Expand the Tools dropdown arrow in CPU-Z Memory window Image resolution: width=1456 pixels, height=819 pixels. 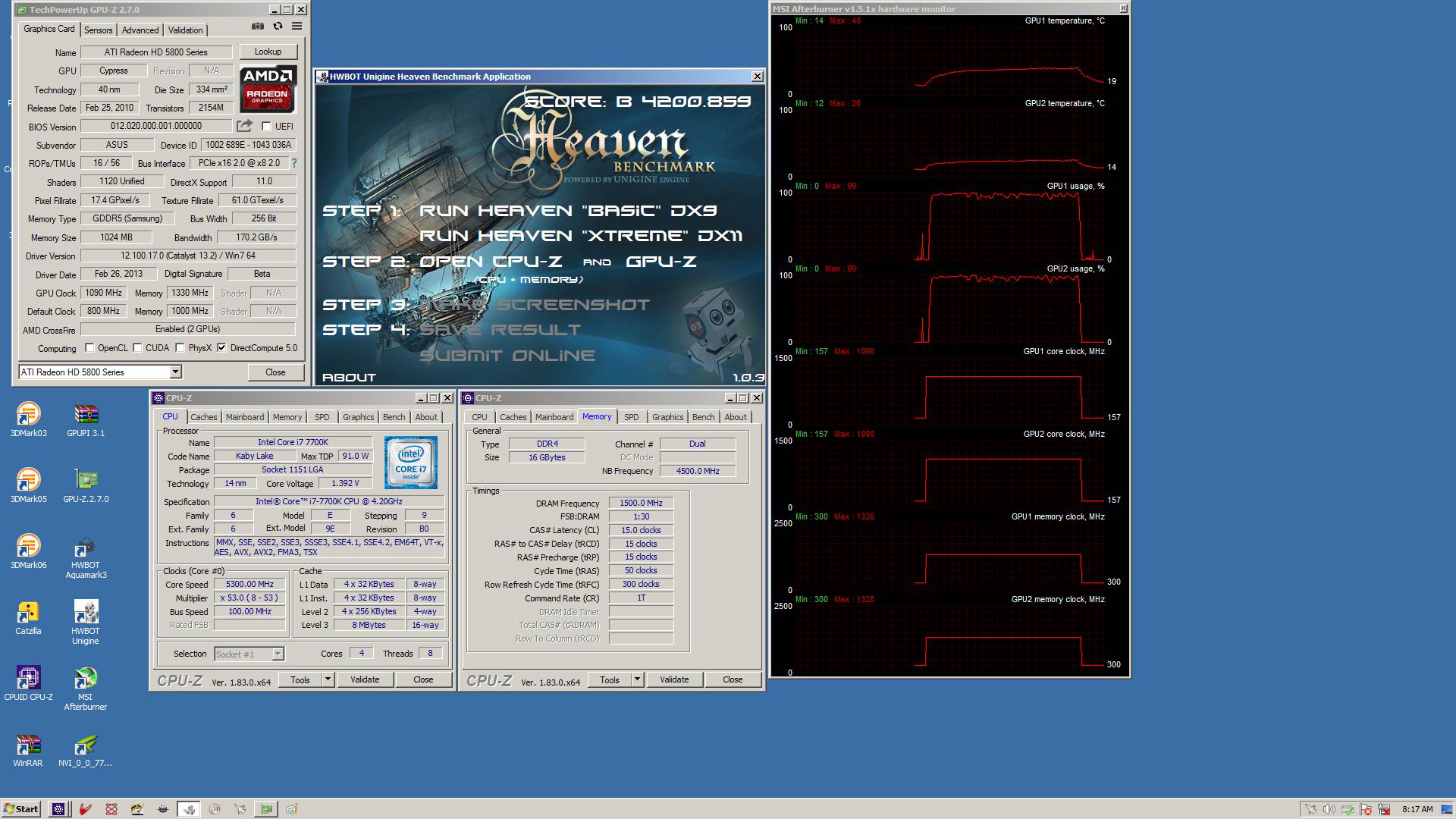pos(637,679)
